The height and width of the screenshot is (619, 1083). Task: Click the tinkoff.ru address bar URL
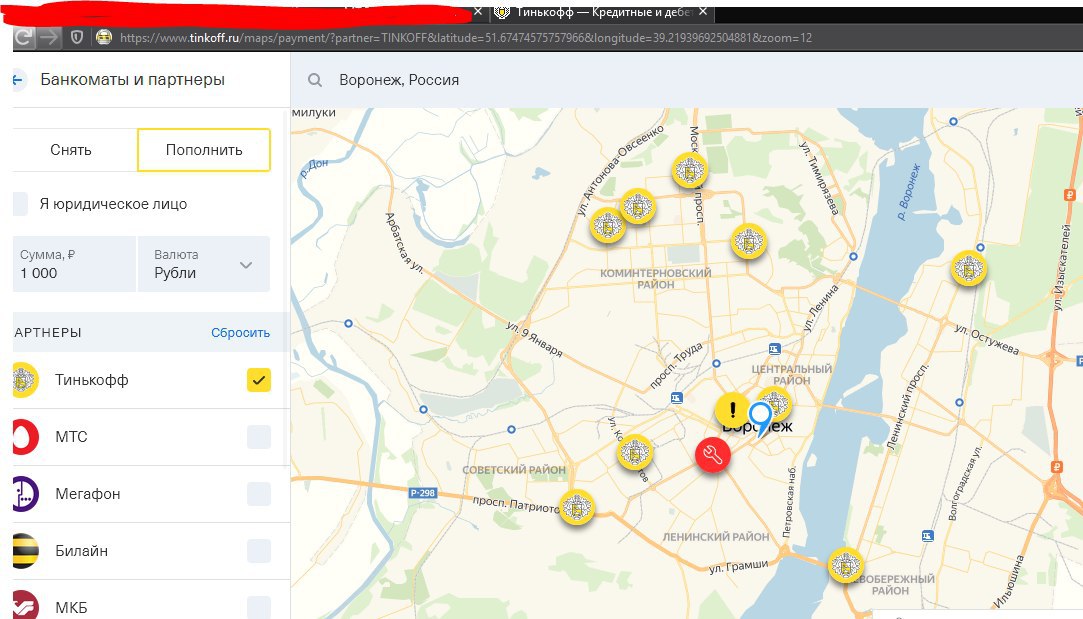(466, 38)
